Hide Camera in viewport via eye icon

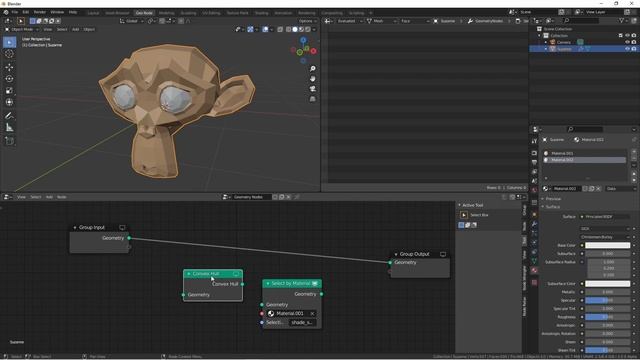pos(627,42)
